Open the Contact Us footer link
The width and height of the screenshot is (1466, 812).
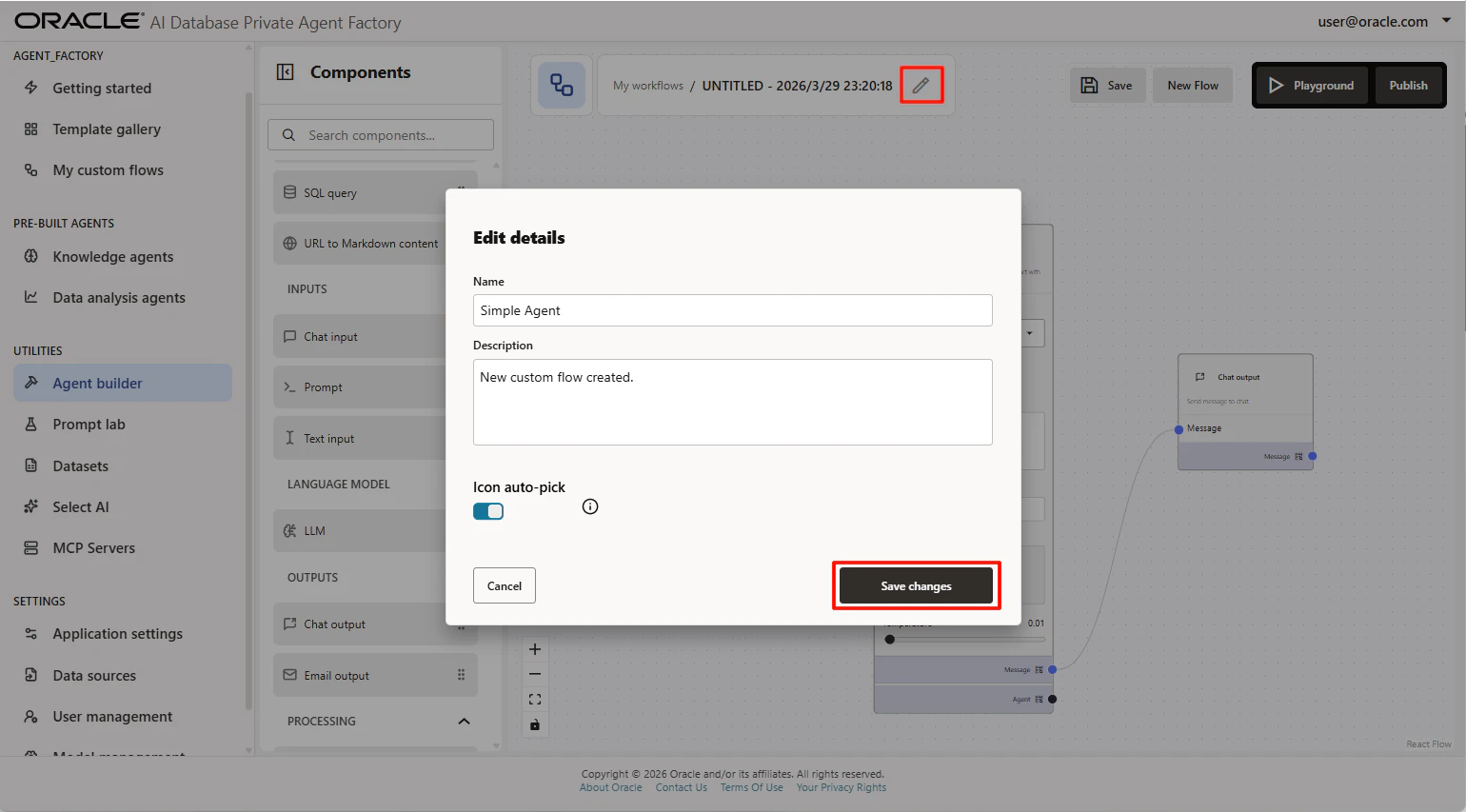682,787
